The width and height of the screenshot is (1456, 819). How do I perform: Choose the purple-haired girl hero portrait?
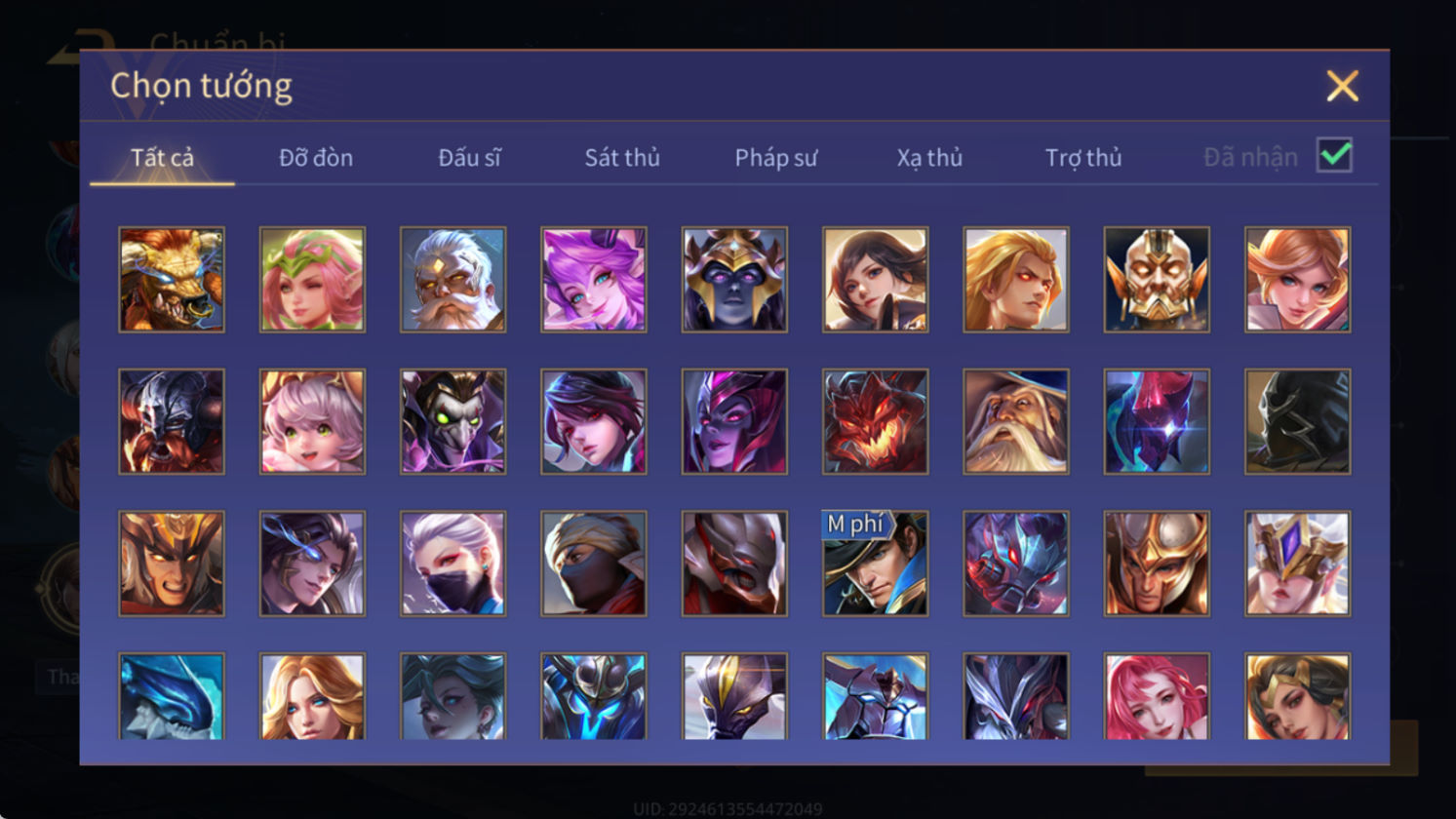coord(594,280)
